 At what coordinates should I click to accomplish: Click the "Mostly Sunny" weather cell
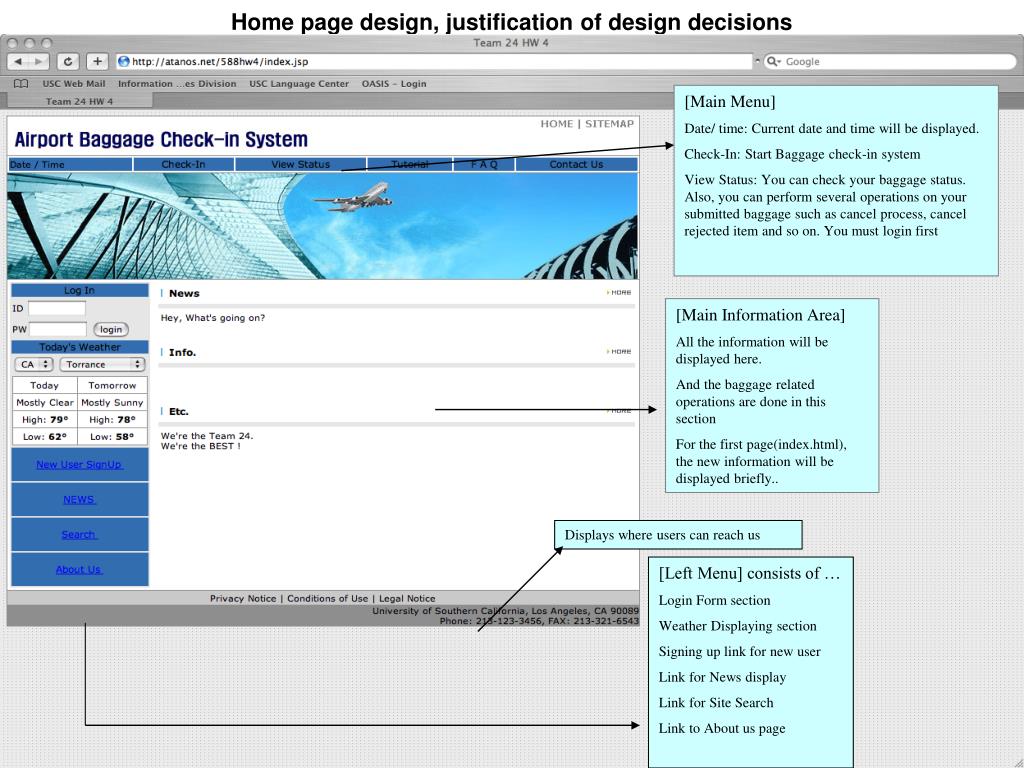(112, 402)
